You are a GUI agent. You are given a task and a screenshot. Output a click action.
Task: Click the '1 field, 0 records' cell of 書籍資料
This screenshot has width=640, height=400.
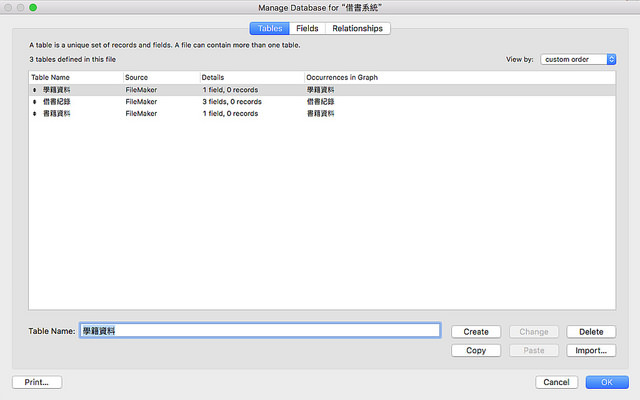pos(230,113)
